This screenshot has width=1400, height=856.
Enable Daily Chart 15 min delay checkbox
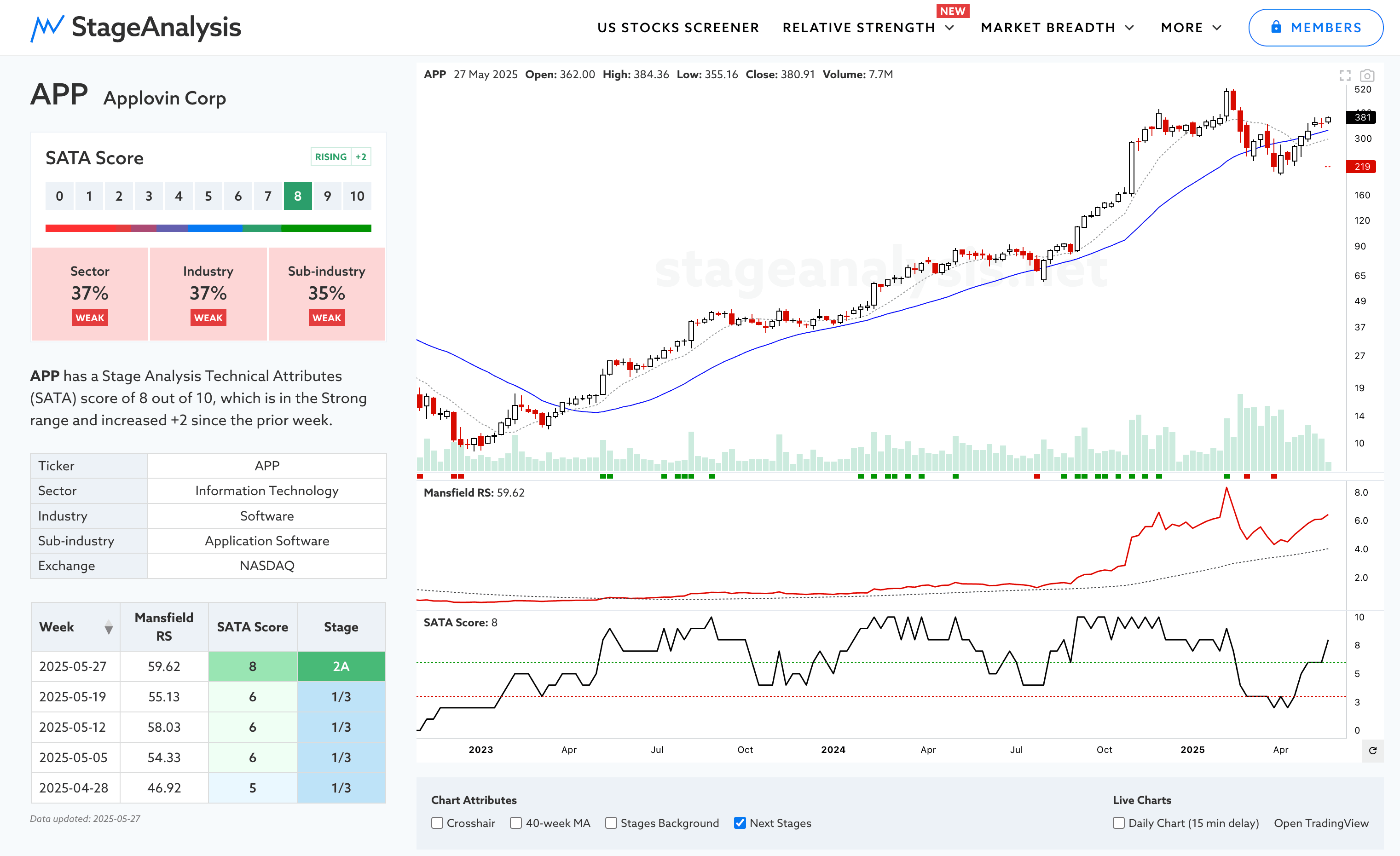1119,823
